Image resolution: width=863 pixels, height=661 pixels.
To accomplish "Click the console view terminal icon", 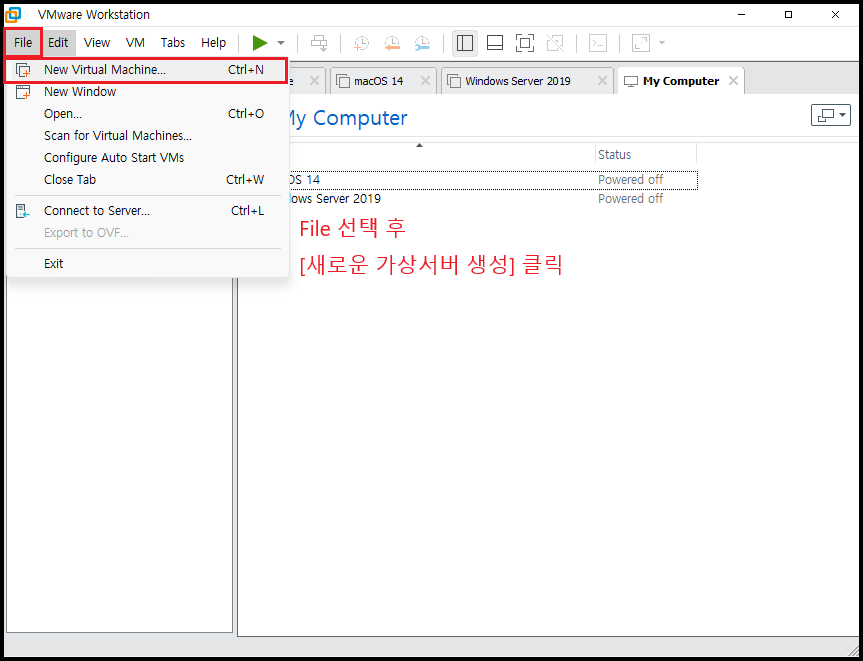I will [598, 43].
